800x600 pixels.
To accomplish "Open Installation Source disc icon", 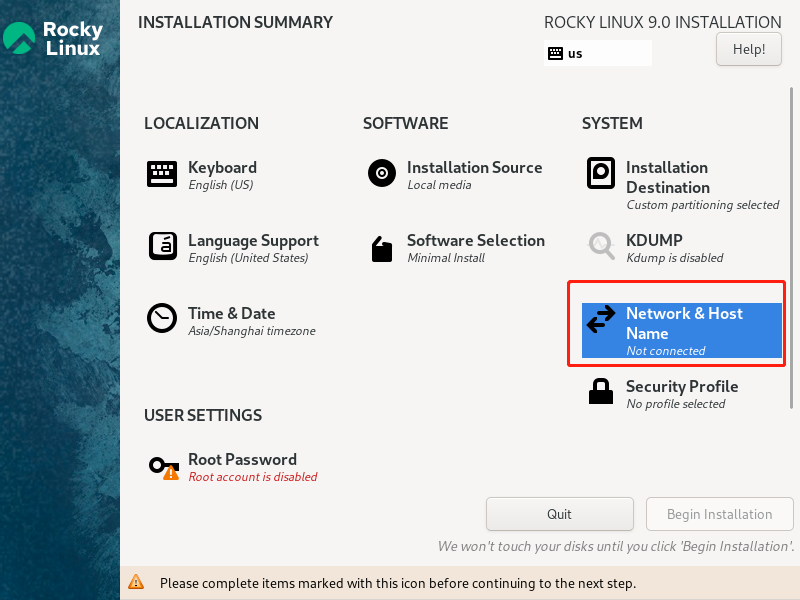I will [381, 174].
